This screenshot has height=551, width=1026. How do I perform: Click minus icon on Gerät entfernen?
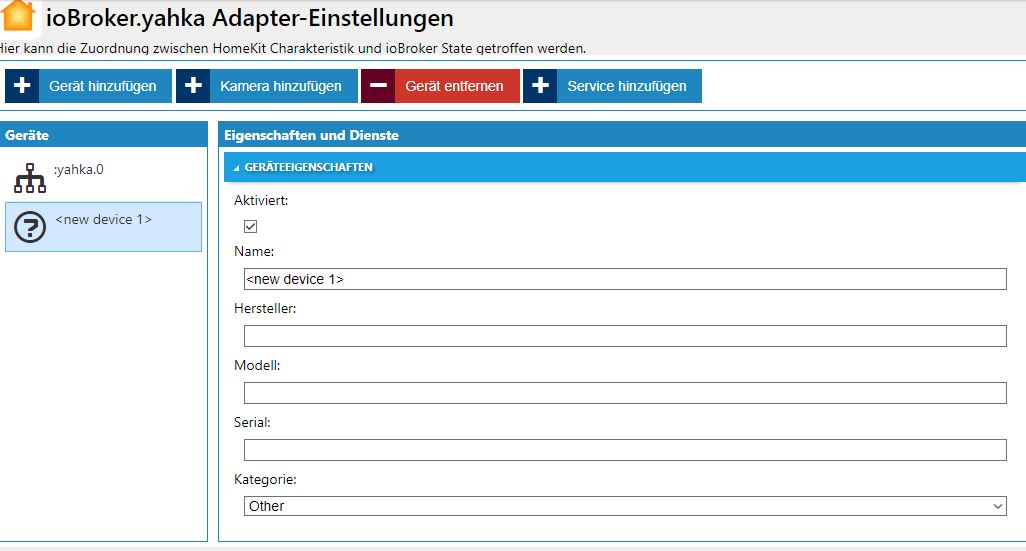coord(378,86)
